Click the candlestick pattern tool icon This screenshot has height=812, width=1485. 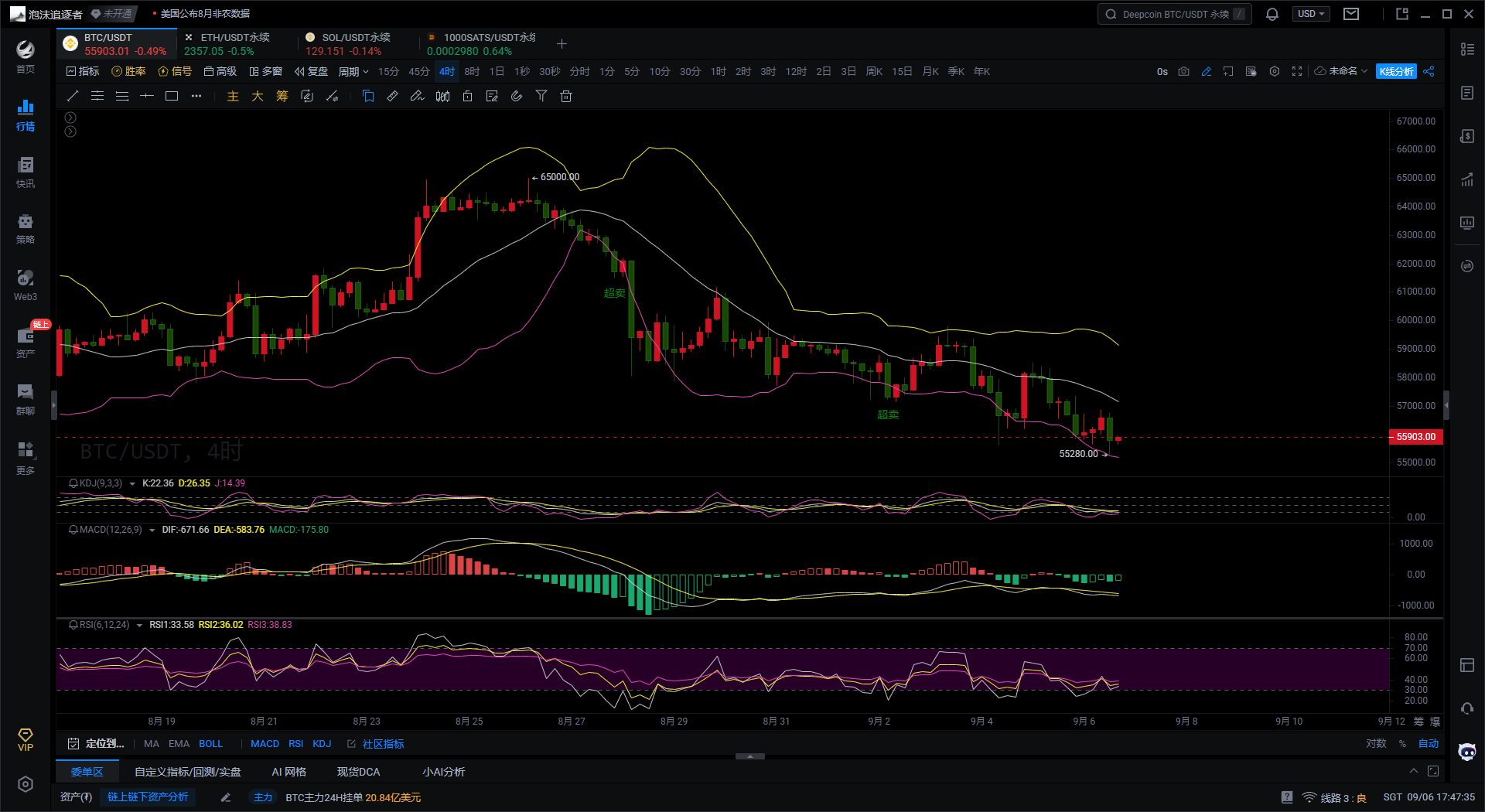tap(442, 96)
